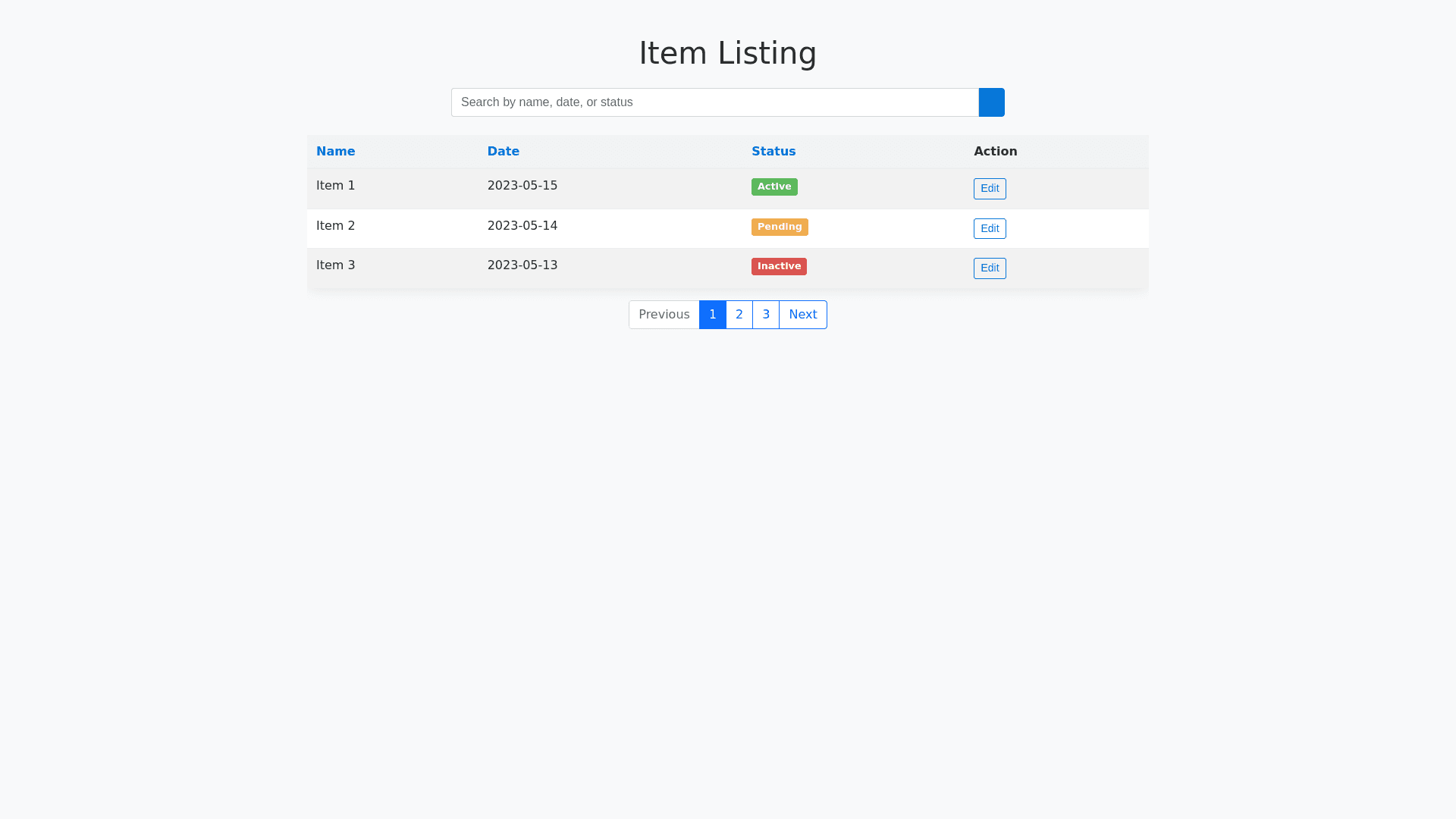Click the green Active status badge

pyautogui.click(x=773, y=187)
